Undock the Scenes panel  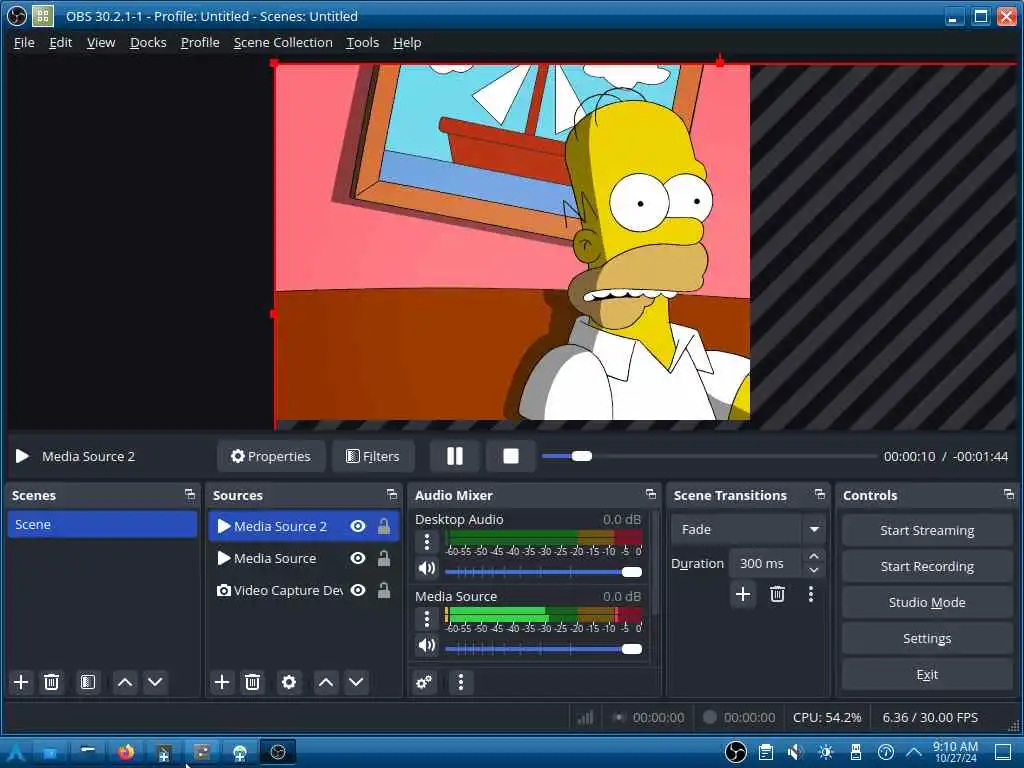click(189, 495)
